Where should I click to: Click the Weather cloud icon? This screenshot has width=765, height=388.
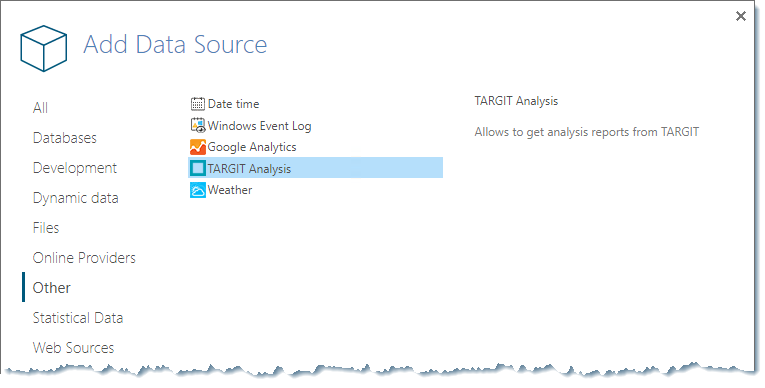(198, 190)
